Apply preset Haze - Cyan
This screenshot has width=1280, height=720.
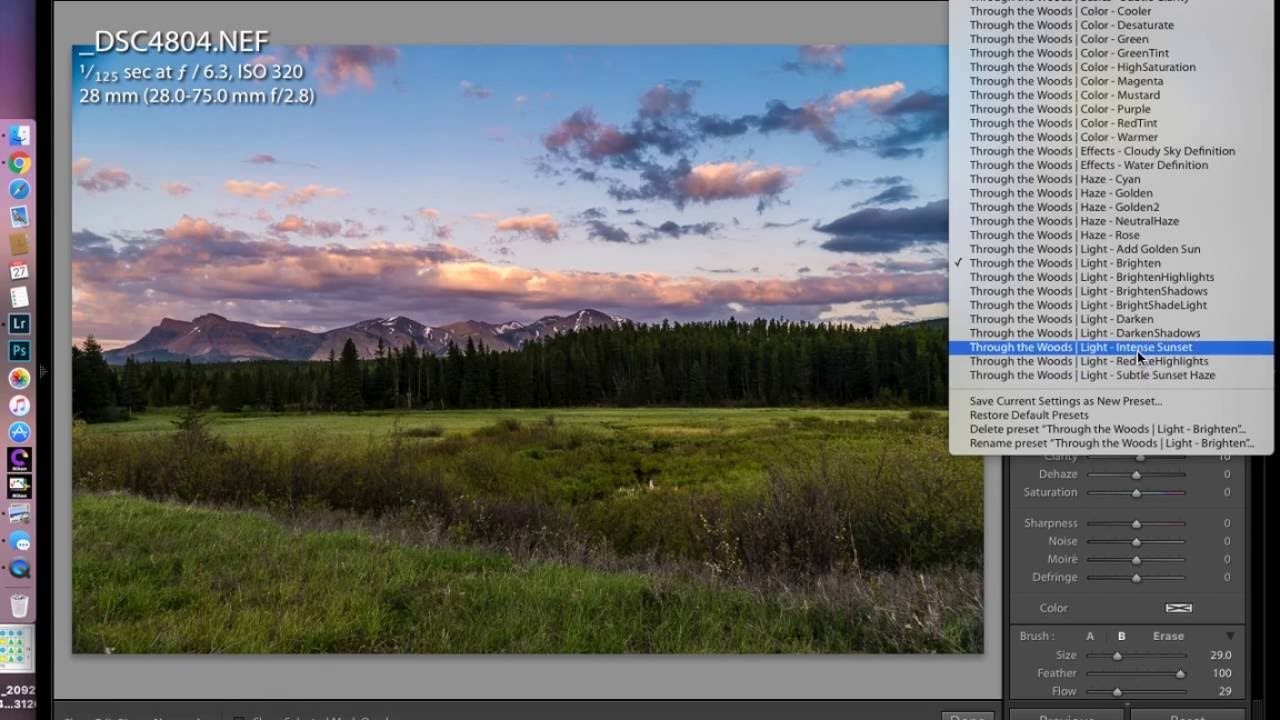tap(1110, 179)
